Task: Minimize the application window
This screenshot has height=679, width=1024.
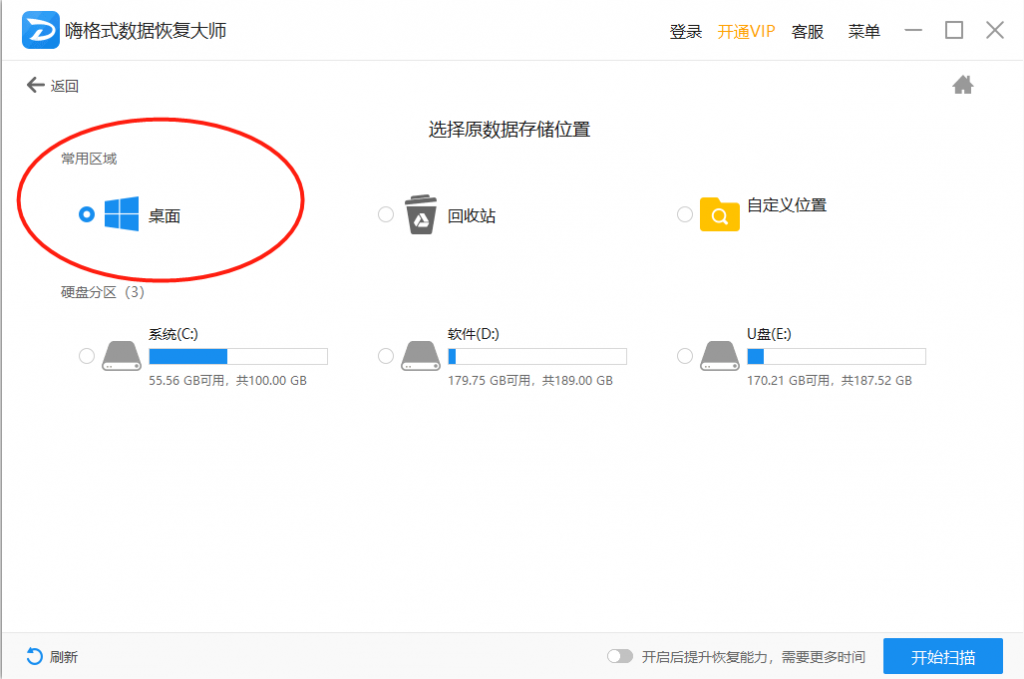Action: 913,30
